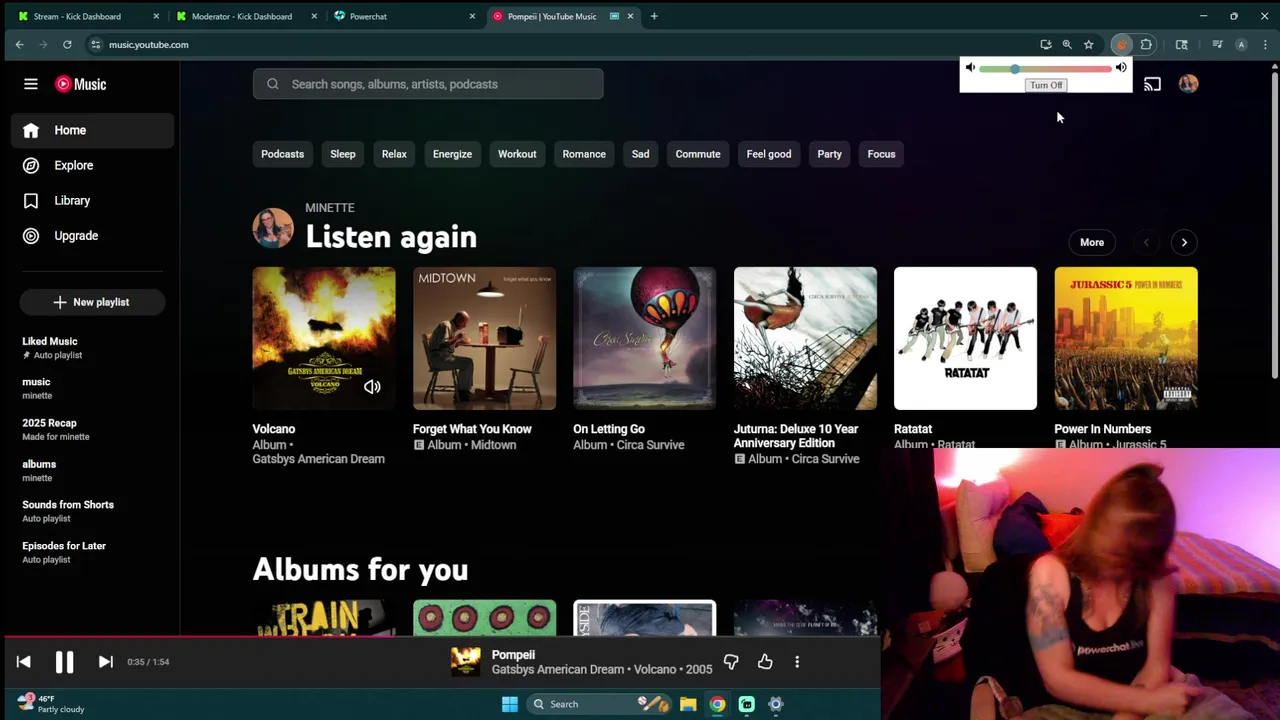
Task: Select the Sad mood chip
Action: coord(640,154)
